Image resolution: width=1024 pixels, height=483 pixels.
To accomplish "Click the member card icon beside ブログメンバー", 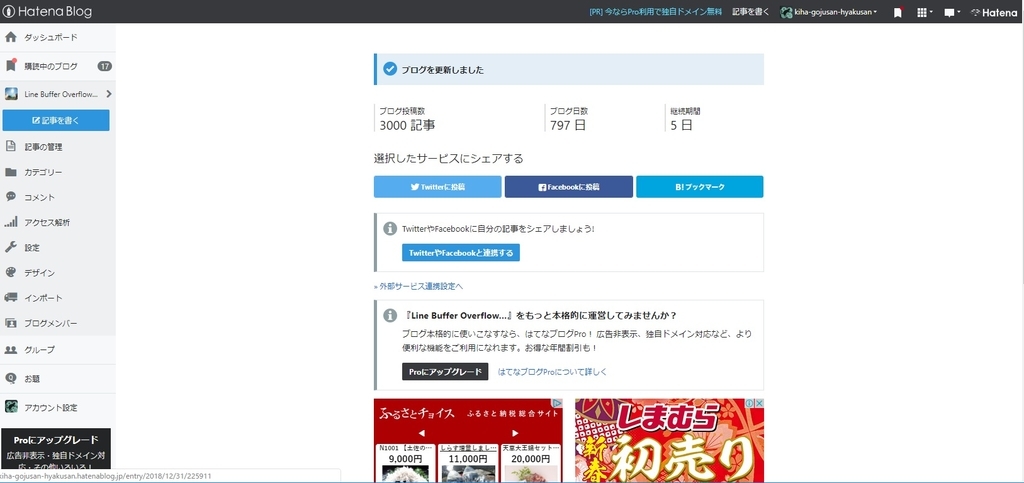I will [10, 322].
